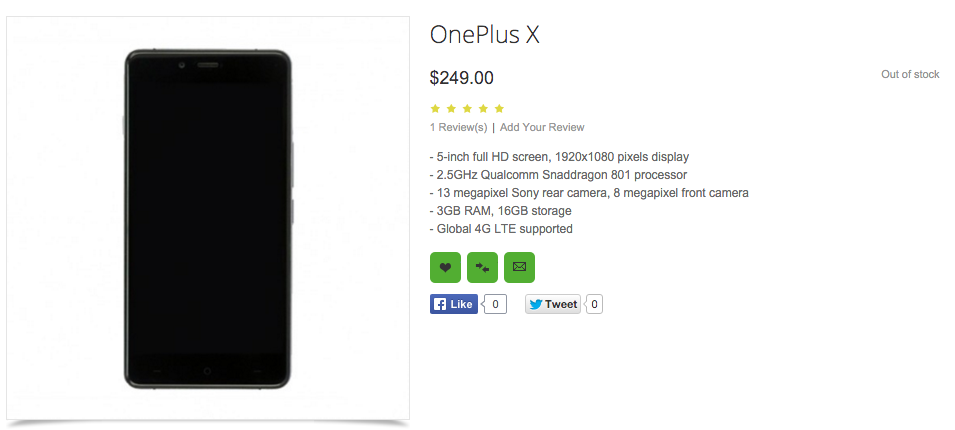The height and width of the screenshot is (430, 955).
Task: Open the 1 Review(s) link
Action: point(458,127)
